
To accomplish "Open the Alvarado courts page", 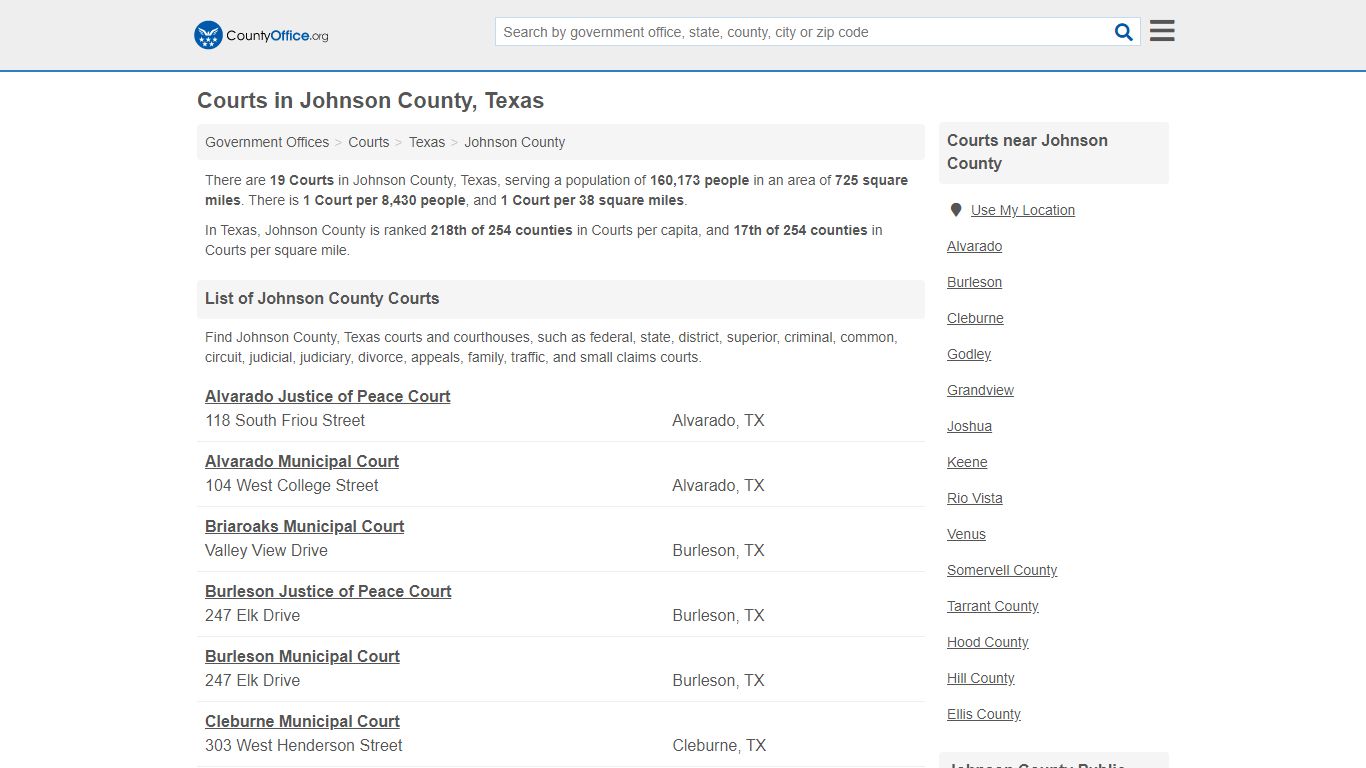I will click(x=974, y=246).
